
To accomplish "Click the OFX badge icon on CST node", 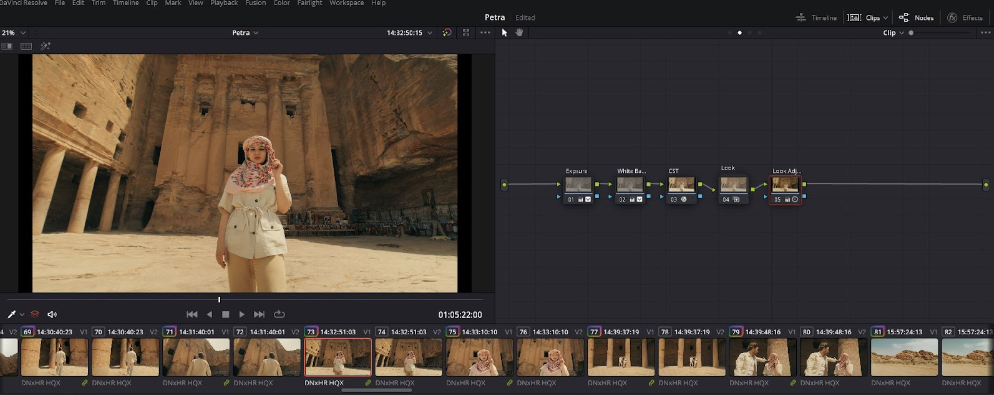I will click(x=684, y=199).
